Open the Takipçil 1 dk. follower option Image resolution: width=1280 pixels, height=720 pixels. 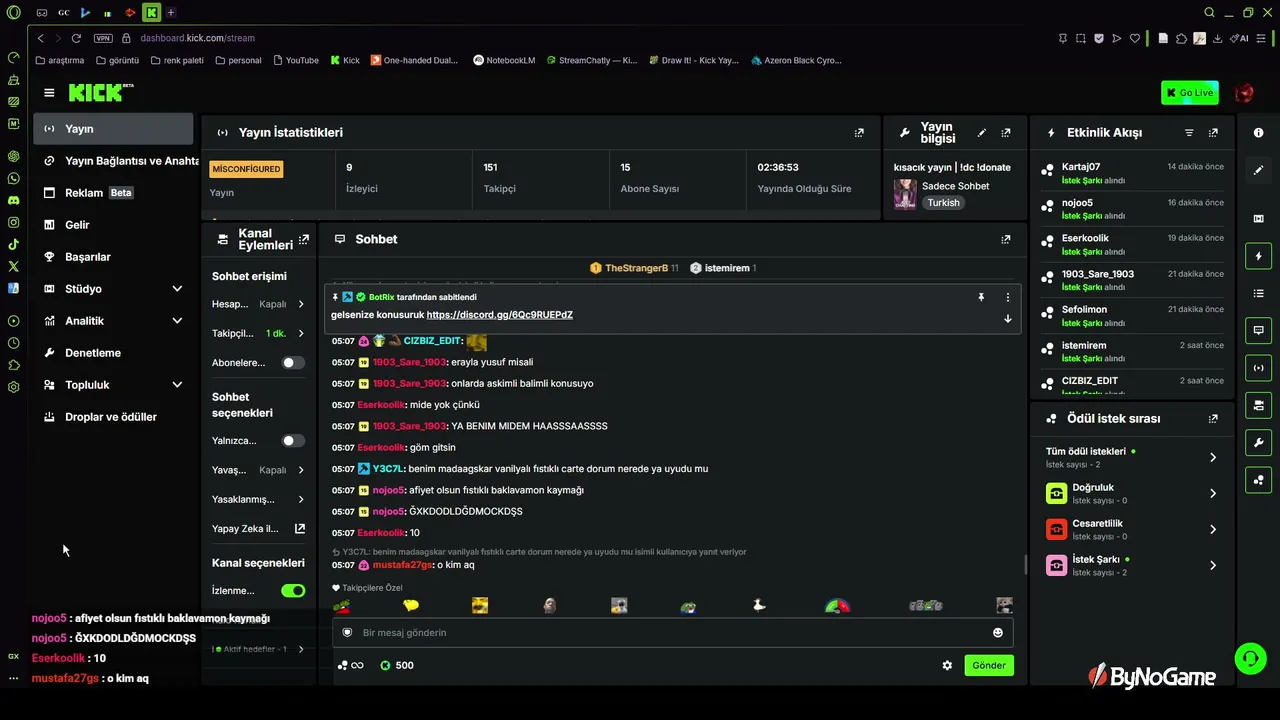click(x=259, y=333)
